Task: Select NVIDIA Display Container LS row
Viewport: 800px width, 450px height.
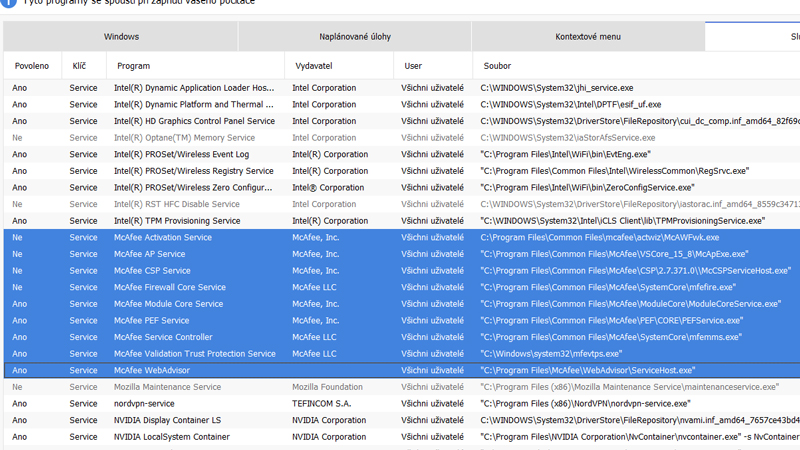Action: (402, 420)
